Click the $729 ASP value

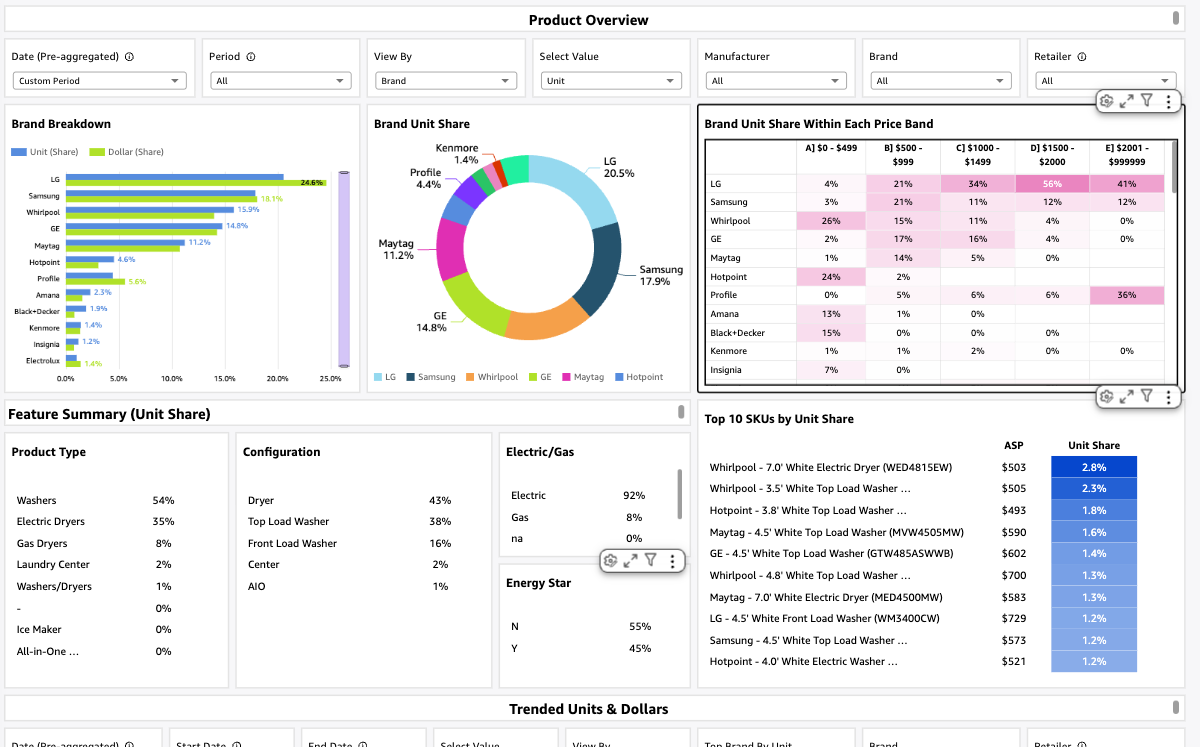[x=1014, y=619]
